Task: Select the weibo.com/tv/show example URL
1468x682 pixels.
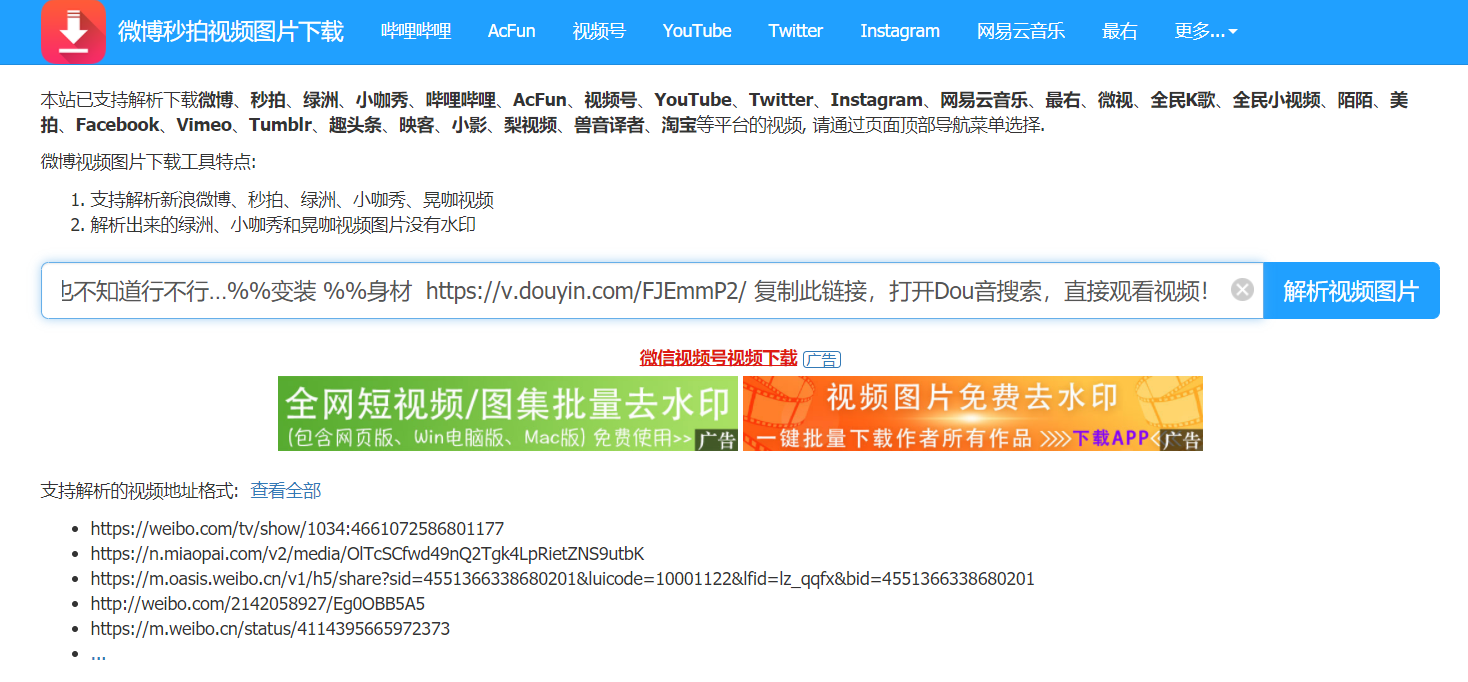Action: click(297, 528)
